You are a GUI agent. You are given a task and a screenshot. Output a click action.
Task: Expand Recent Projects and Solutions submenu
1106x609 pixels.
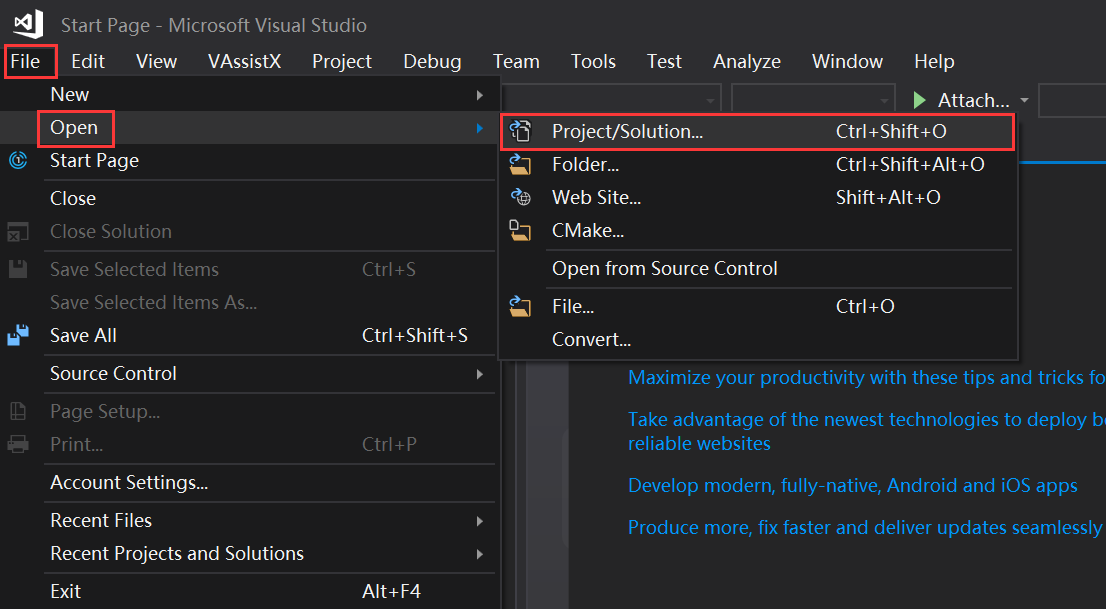[480, 554]
